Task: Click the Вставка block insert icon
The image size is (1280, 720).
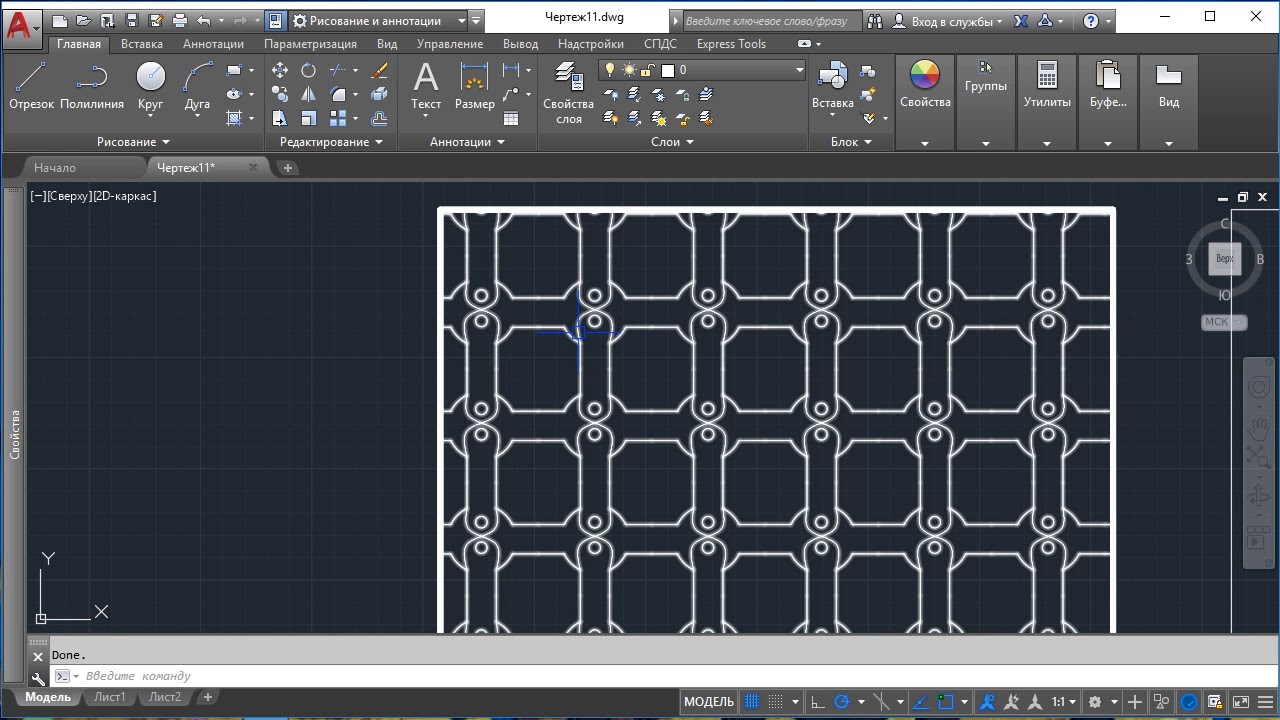Action: 832,86
